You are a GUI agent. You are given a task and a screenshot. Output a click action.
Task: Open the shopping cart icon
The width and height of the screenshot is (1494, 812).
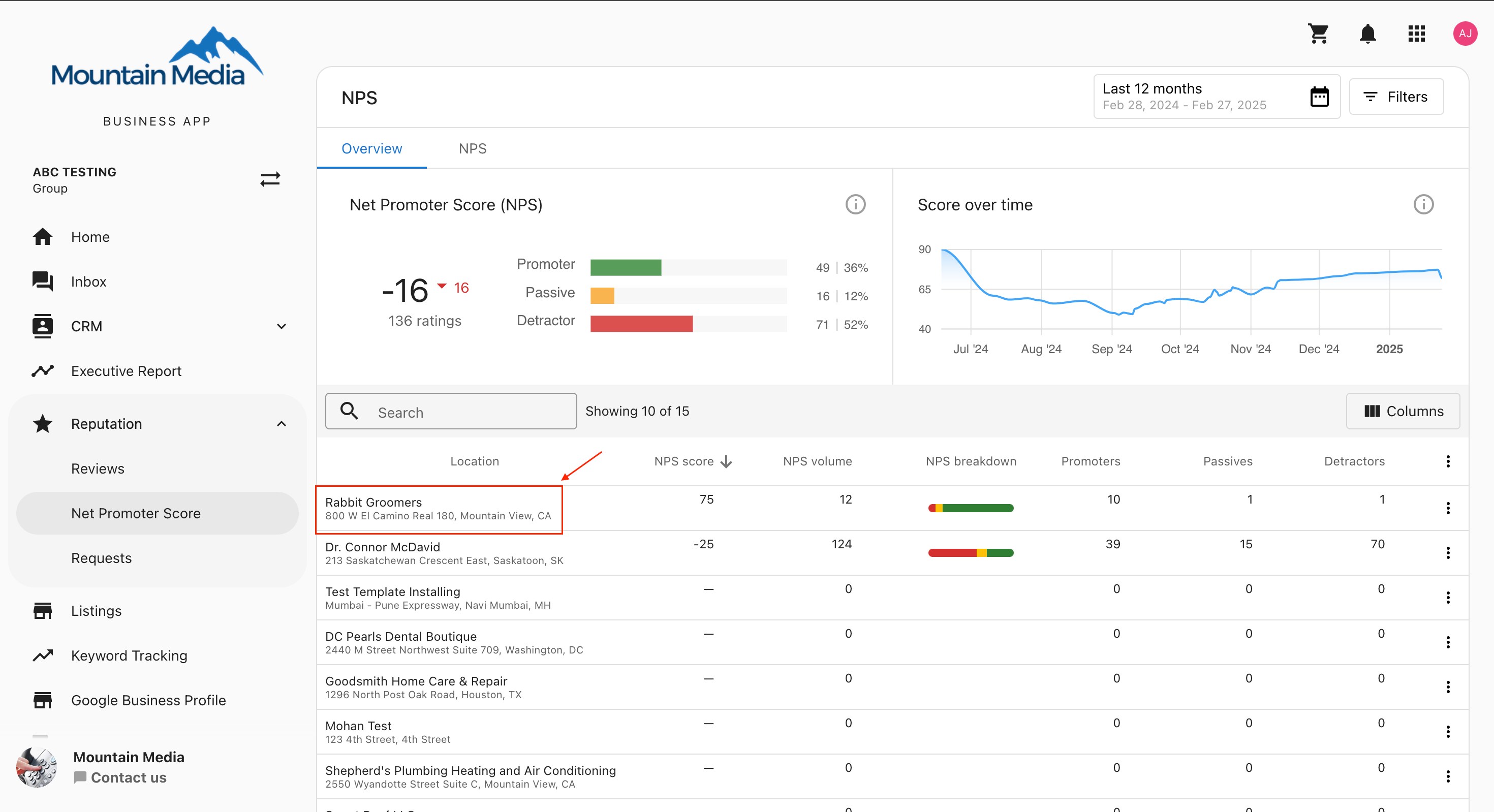(x=1318, y=34)
